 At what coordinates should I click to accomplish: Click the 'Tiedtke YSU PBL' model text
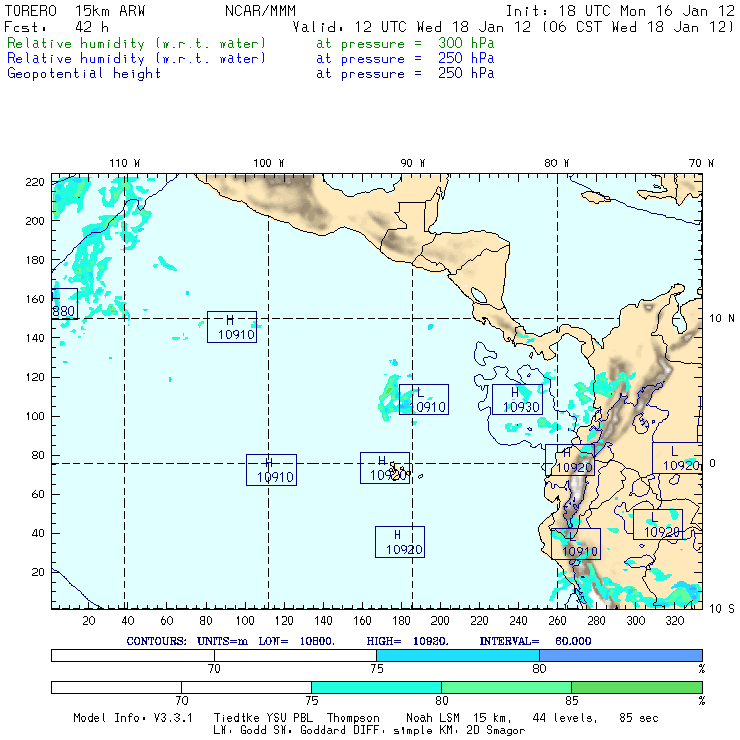(263, 718)
